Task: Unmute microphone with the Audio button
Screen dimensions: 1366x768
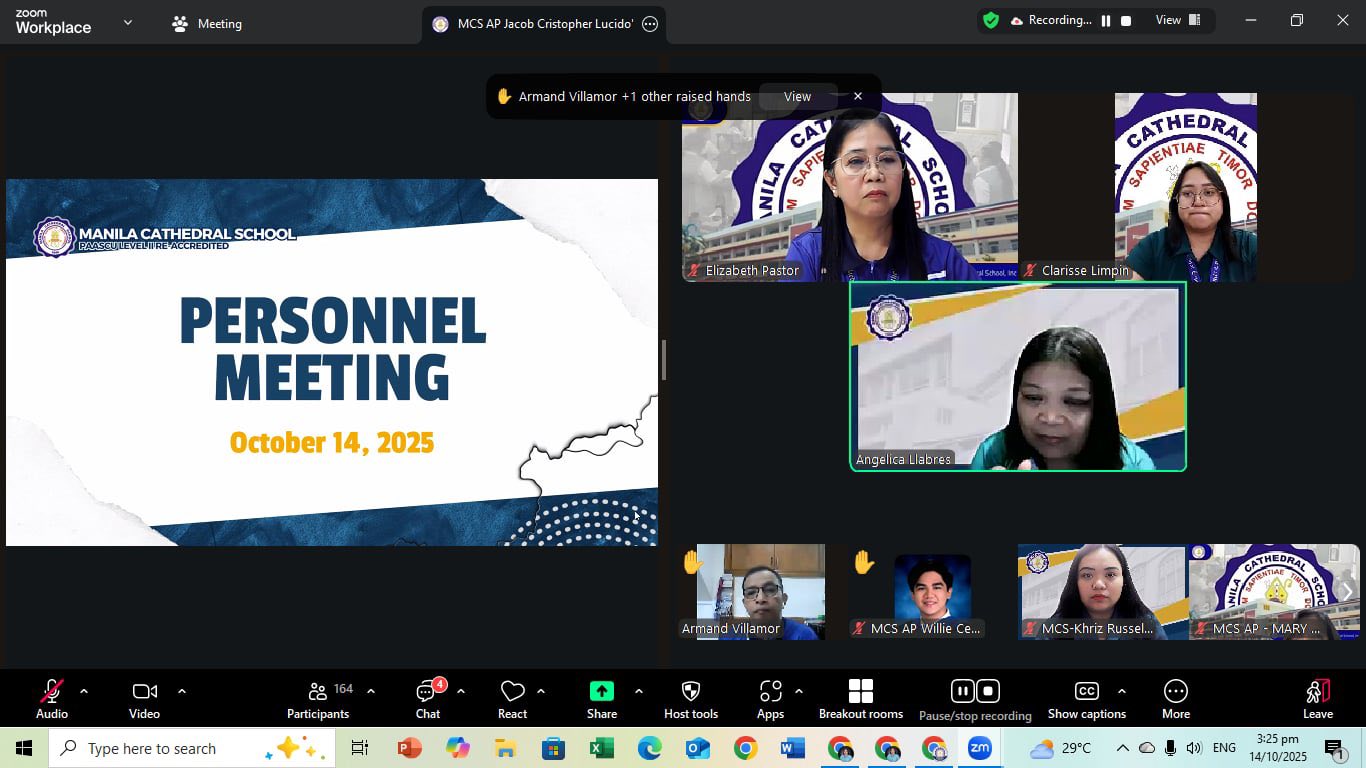Action: (x=52, y=698)
